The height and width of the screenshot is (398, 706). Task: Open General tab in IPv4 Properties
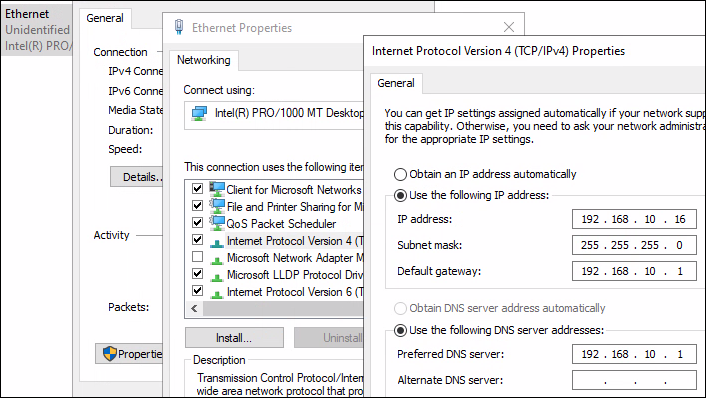tap(396, 83)
